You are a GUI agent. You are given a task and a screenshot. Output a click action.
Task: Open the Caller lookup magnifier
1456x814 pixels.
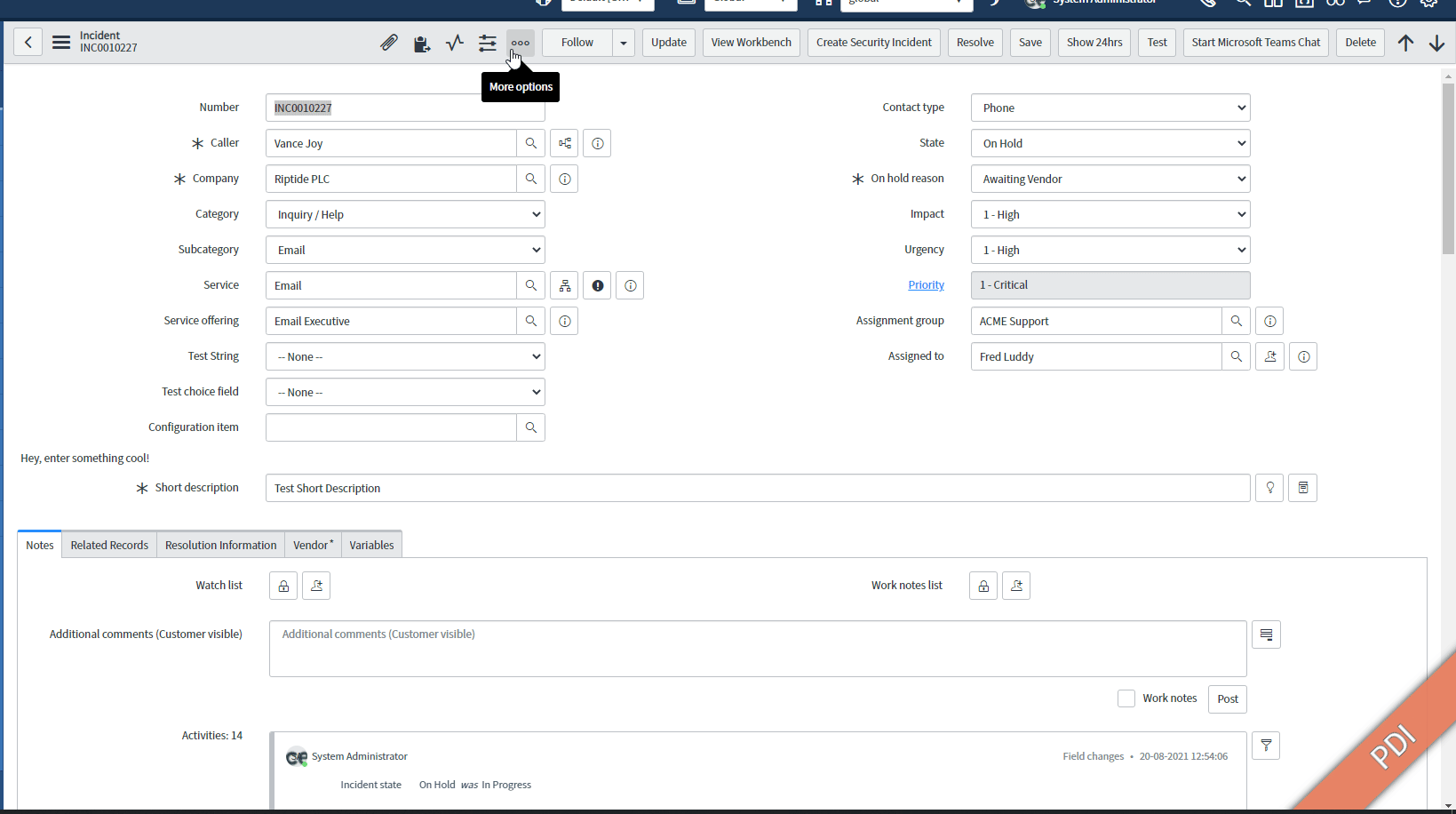tap(530, 142)
